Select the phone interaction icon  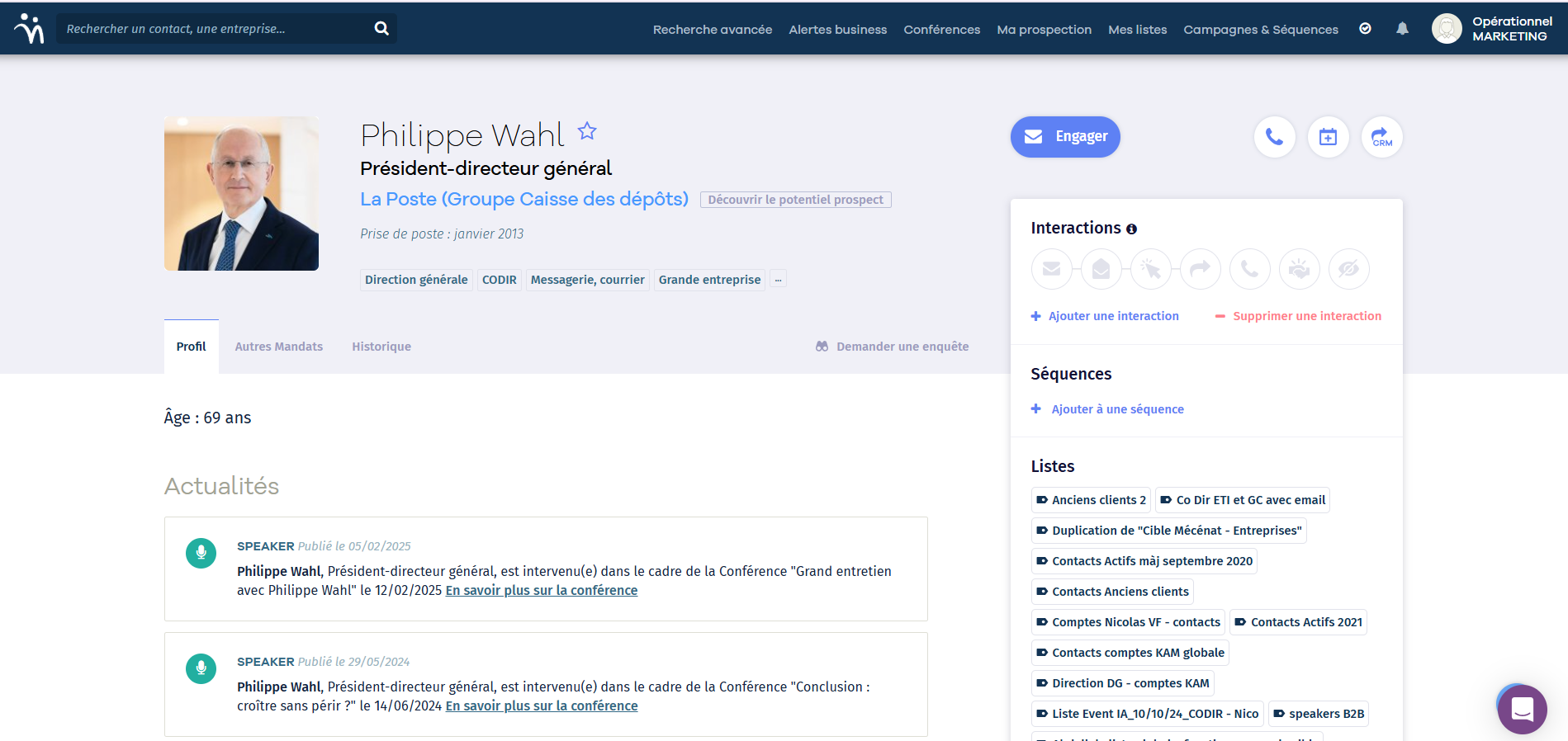(x=1250, y=269)
